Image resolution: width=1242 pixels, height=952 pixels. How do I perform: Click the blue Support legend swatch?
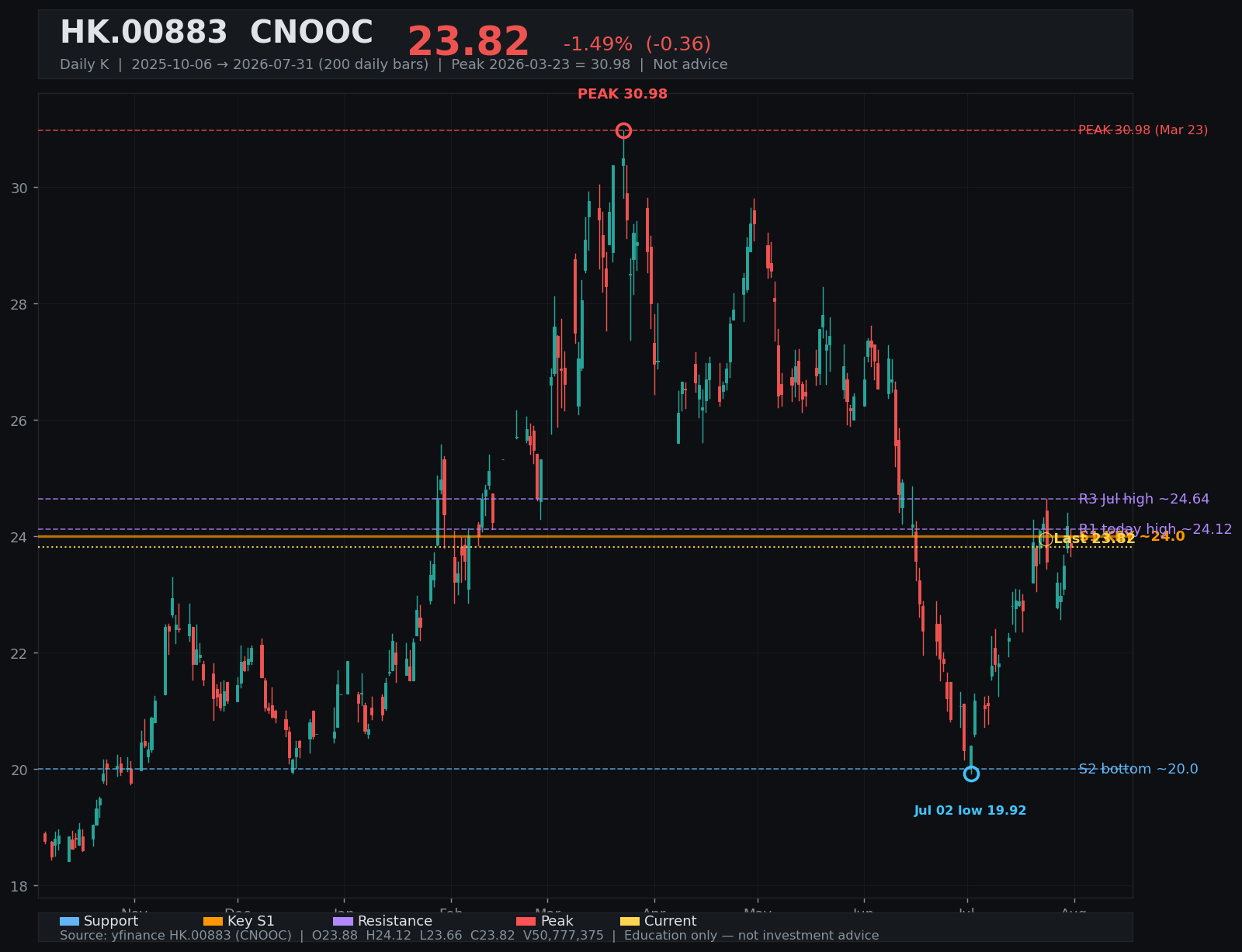pos(69,922)
